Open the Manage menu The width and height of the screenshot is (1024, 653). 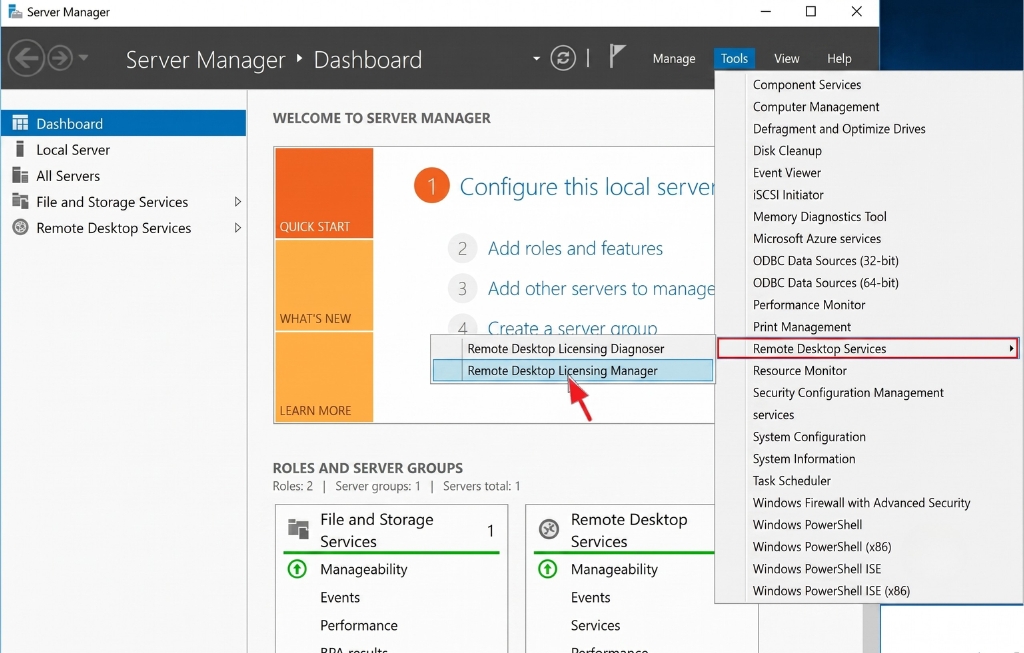click(x=674, y=59)
